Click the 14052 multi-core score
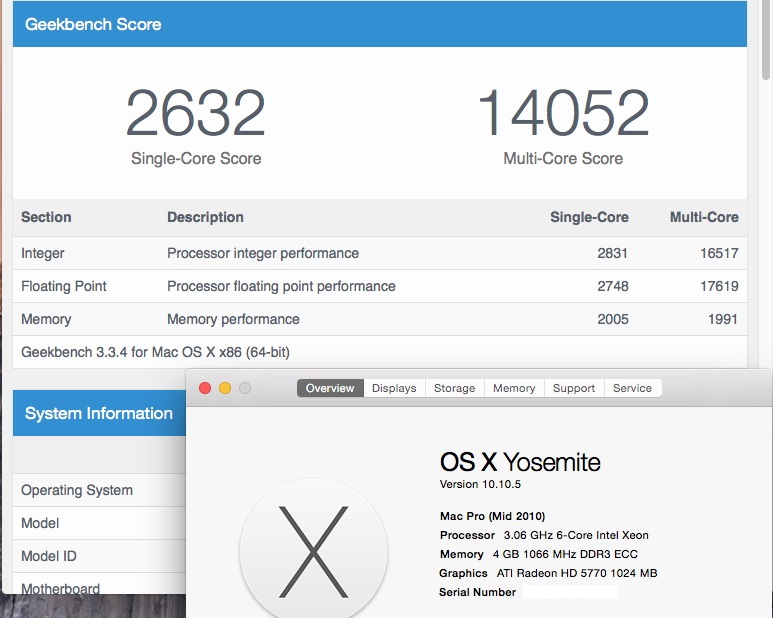This screenshot has width=773, height=618. click(563, 113)
